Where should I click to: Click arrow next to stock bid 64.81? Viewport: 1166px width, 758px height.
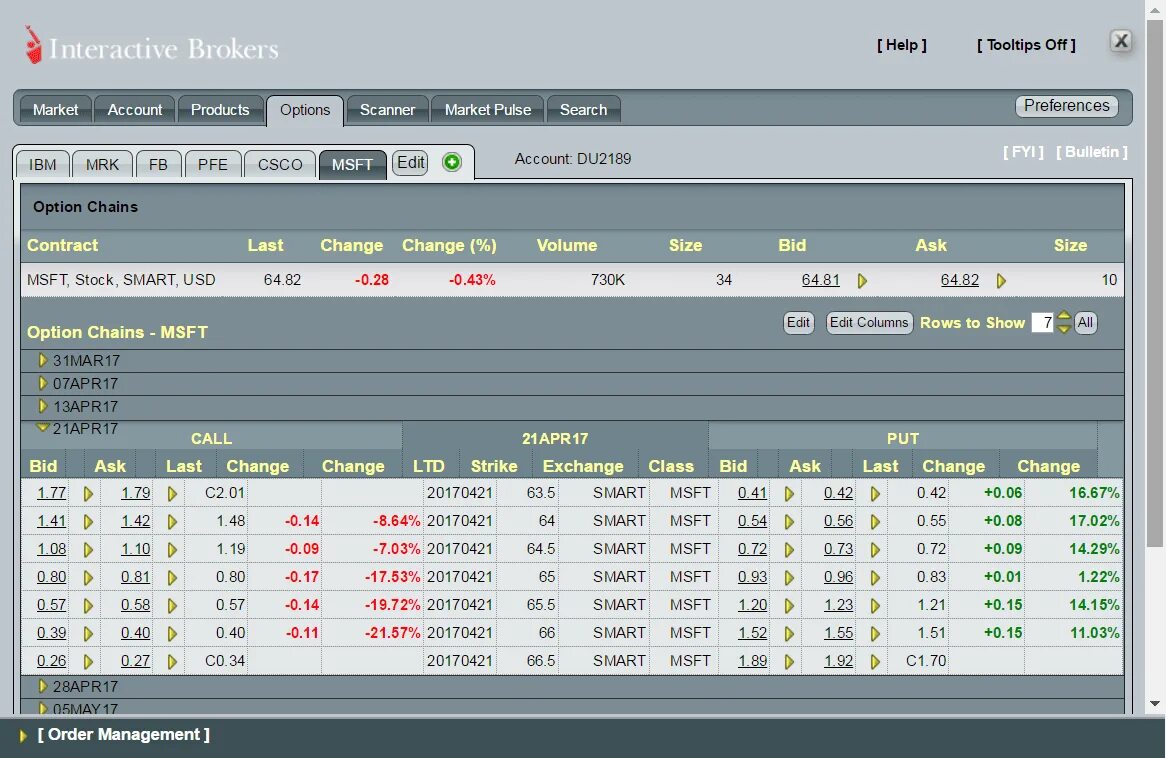tap(863, 281)
